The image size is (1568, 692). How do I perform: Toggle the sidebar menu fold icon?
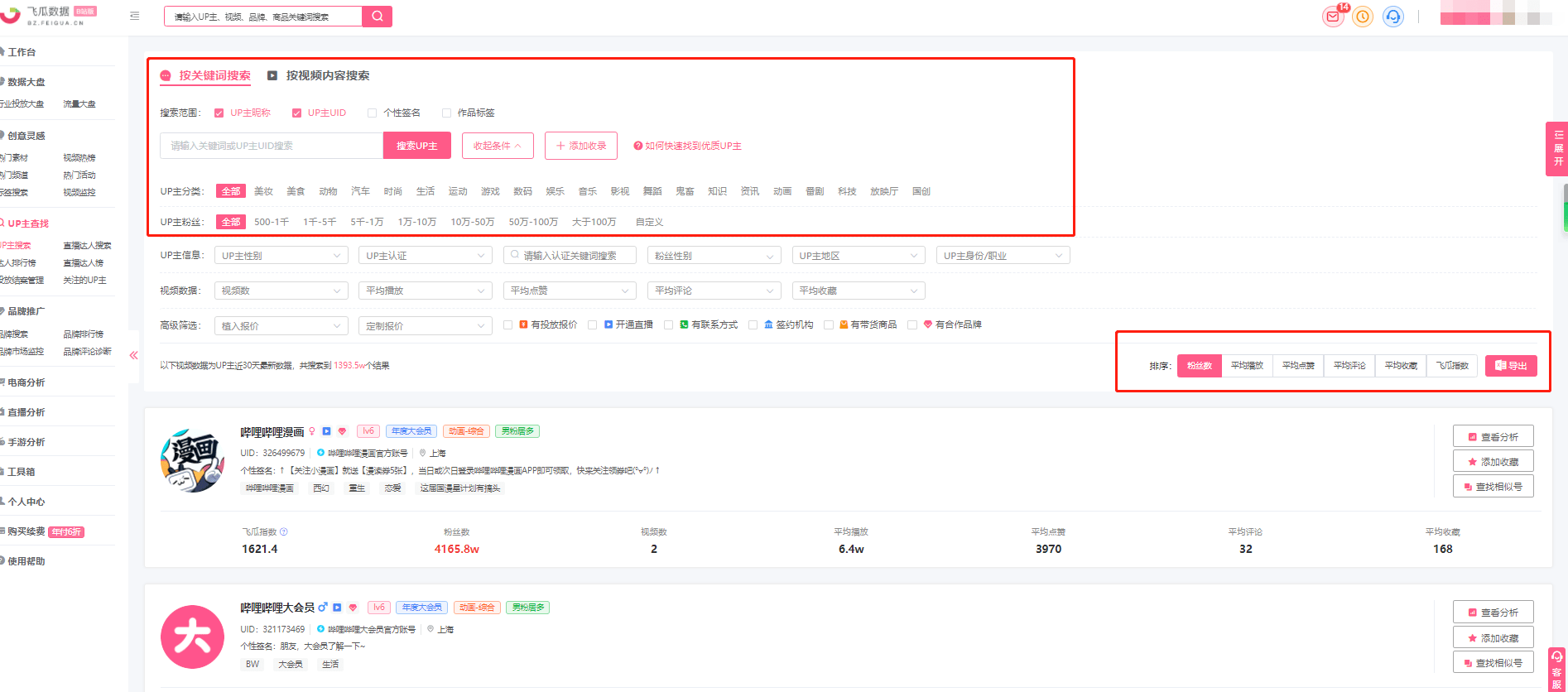point(135,16)
